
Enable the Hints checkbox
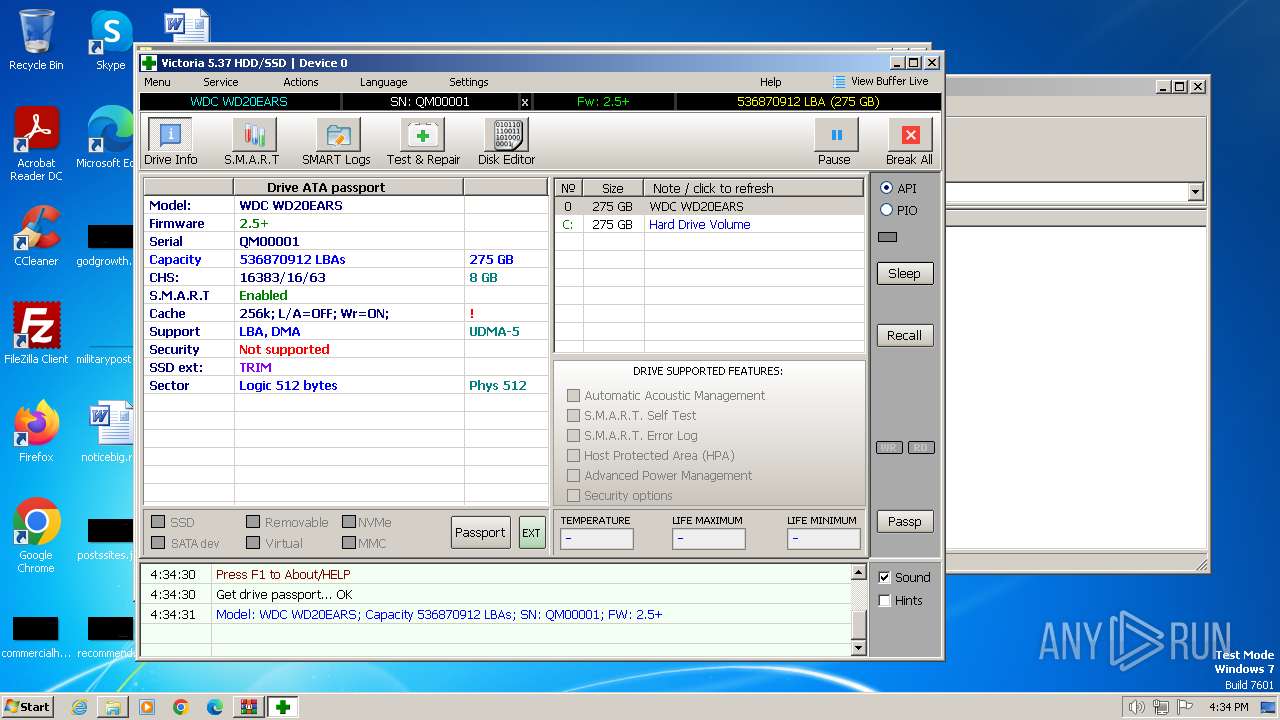884,600
